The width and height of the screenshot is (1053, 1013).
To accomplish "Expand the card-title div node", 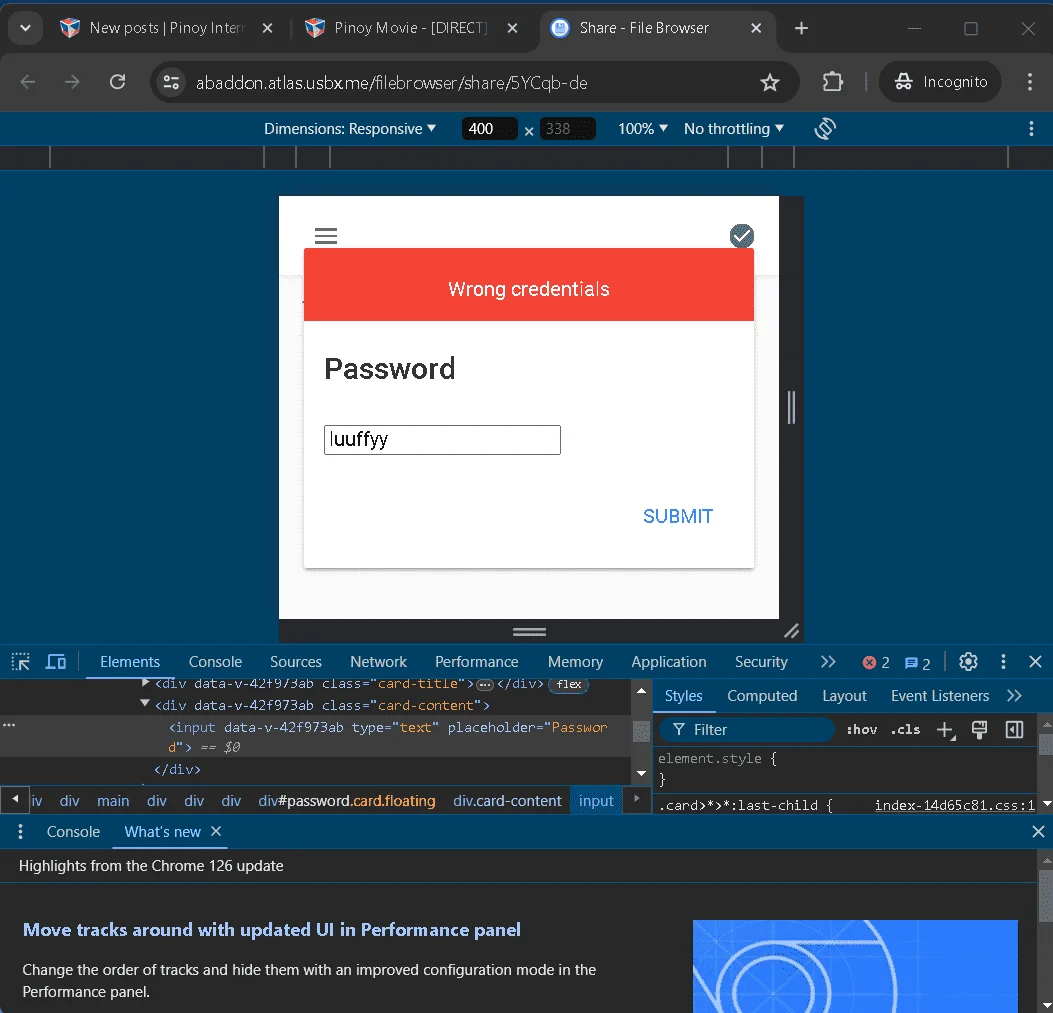I will (x=145, y=682).
